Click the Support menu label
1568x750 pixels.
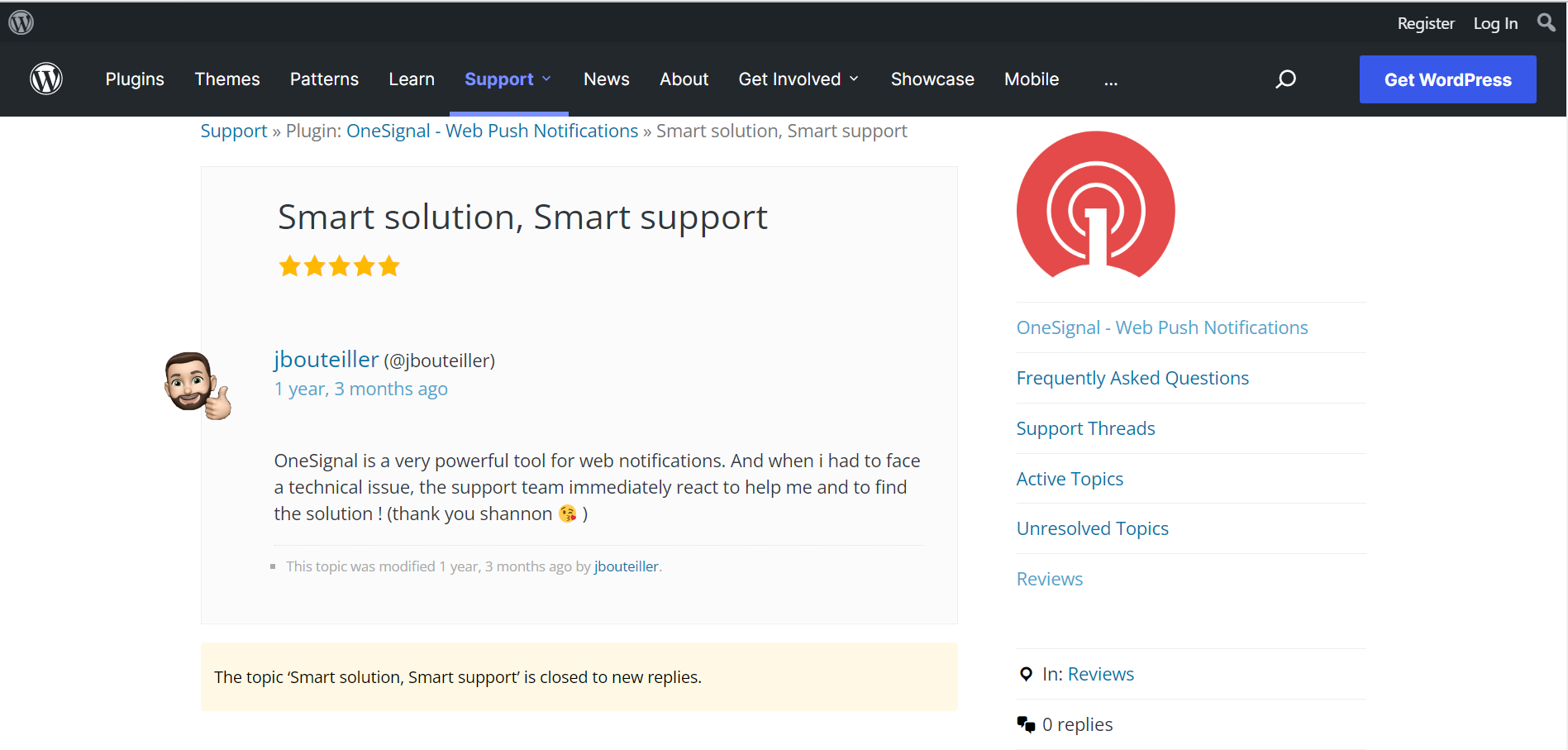[498, 79]
